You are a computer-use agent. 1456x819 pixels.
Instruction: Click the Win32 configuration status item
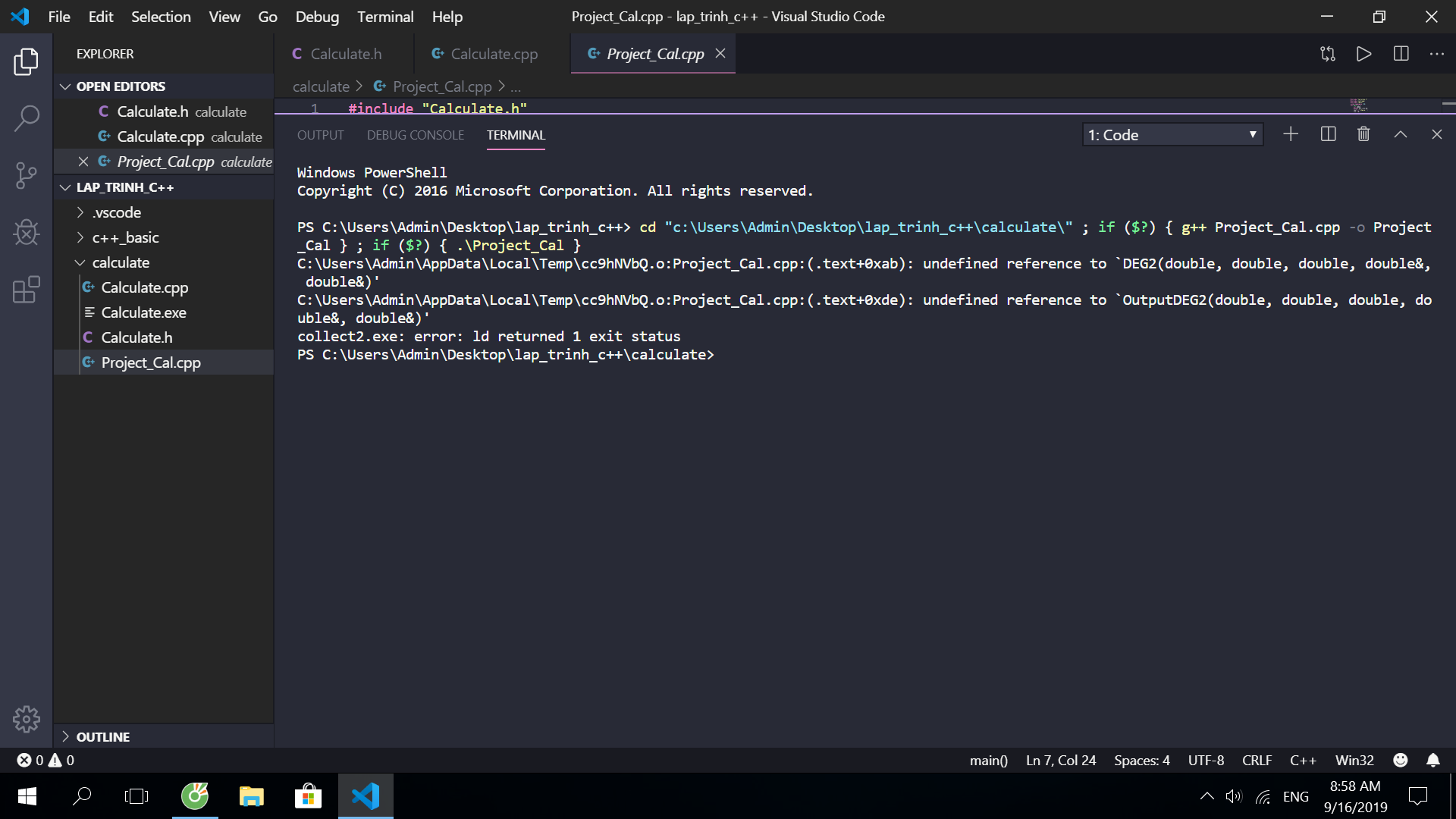coord(1354,760)
